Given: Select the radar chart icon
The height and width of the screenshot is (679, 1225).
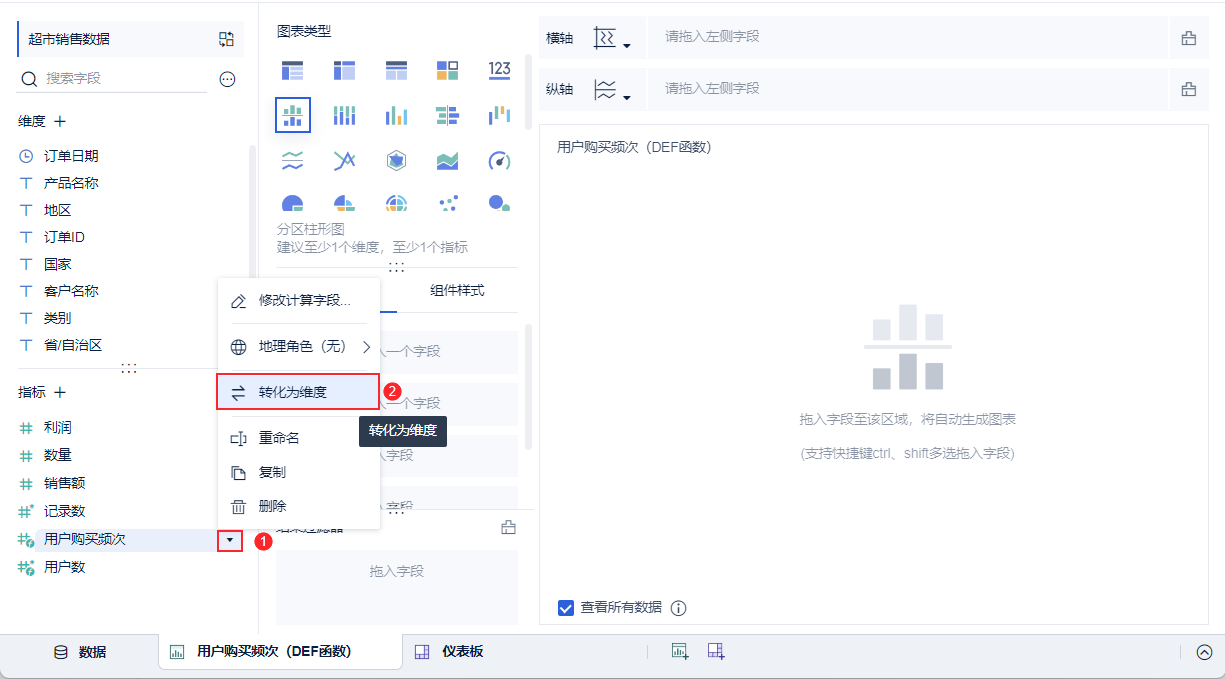Looking at the screenshot, I should [x=396, y=160].
